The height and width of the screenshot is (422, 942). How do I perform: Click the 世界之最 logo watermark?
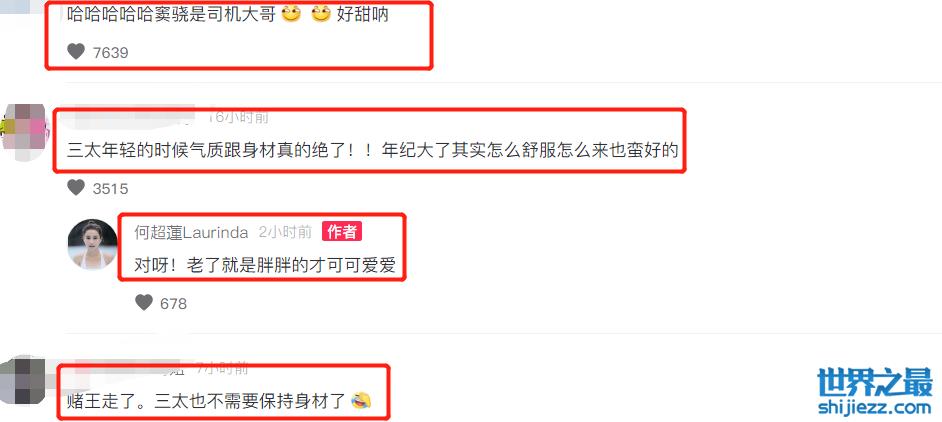click(875, 383)
